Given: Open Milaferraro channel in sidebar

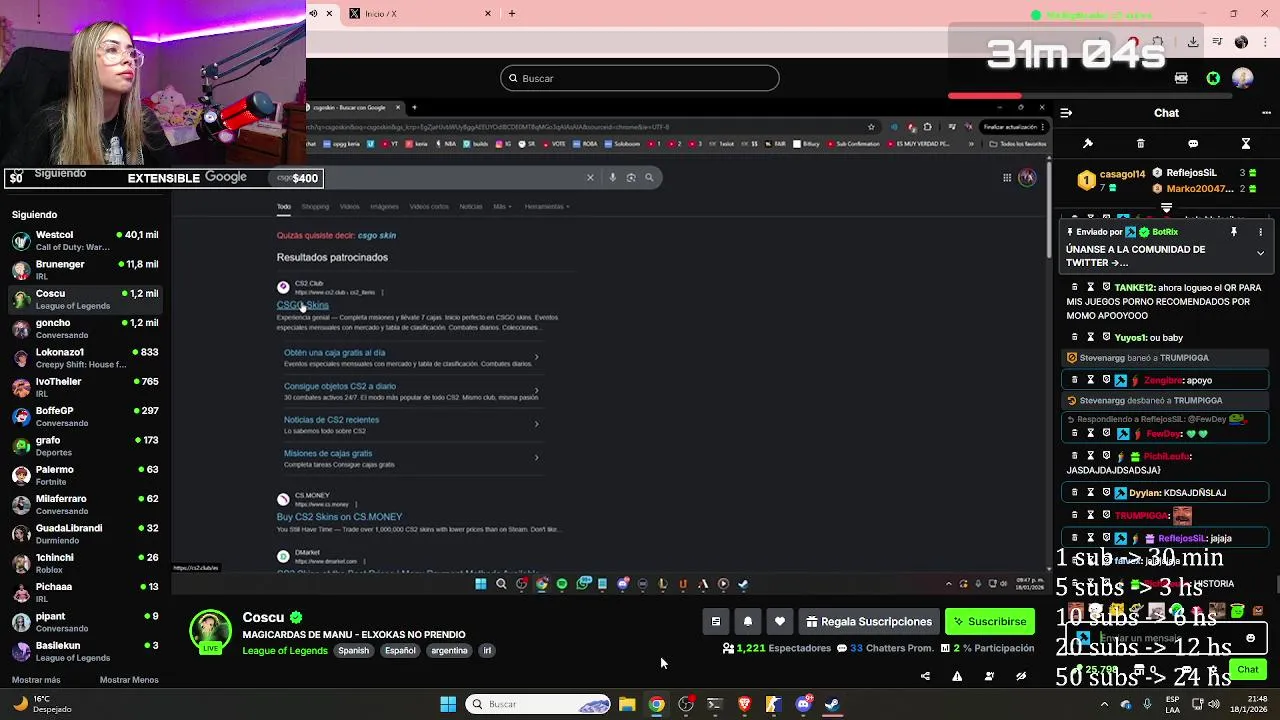Looking at the screenshot, I should tap(85, 504).
